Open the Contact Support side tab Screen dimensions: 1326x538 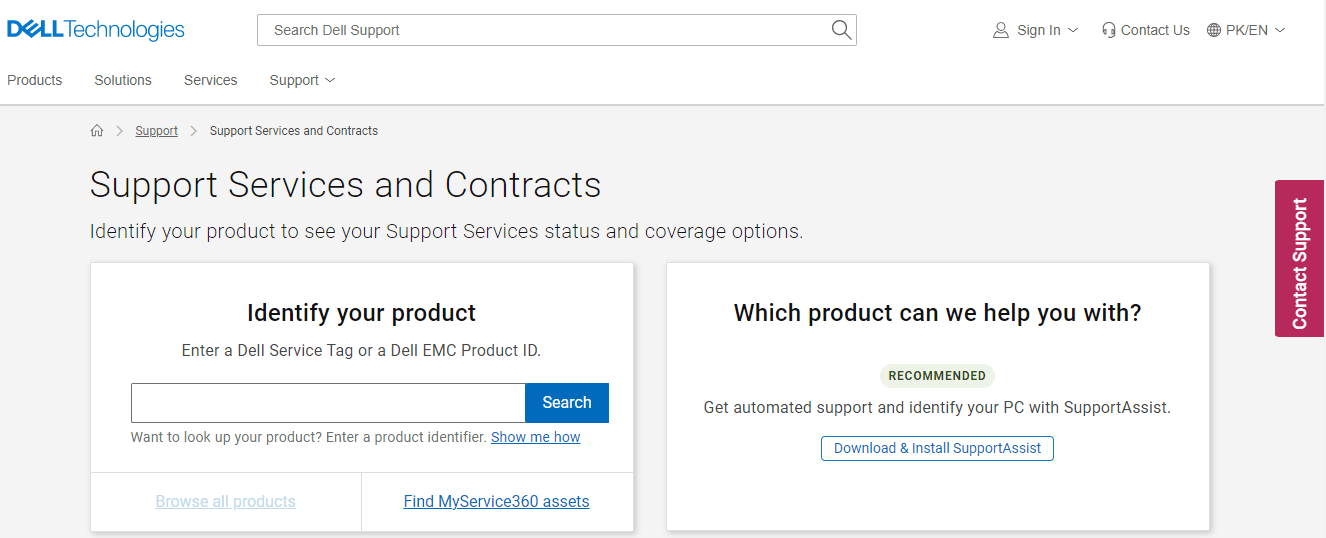coord(1300,258)
